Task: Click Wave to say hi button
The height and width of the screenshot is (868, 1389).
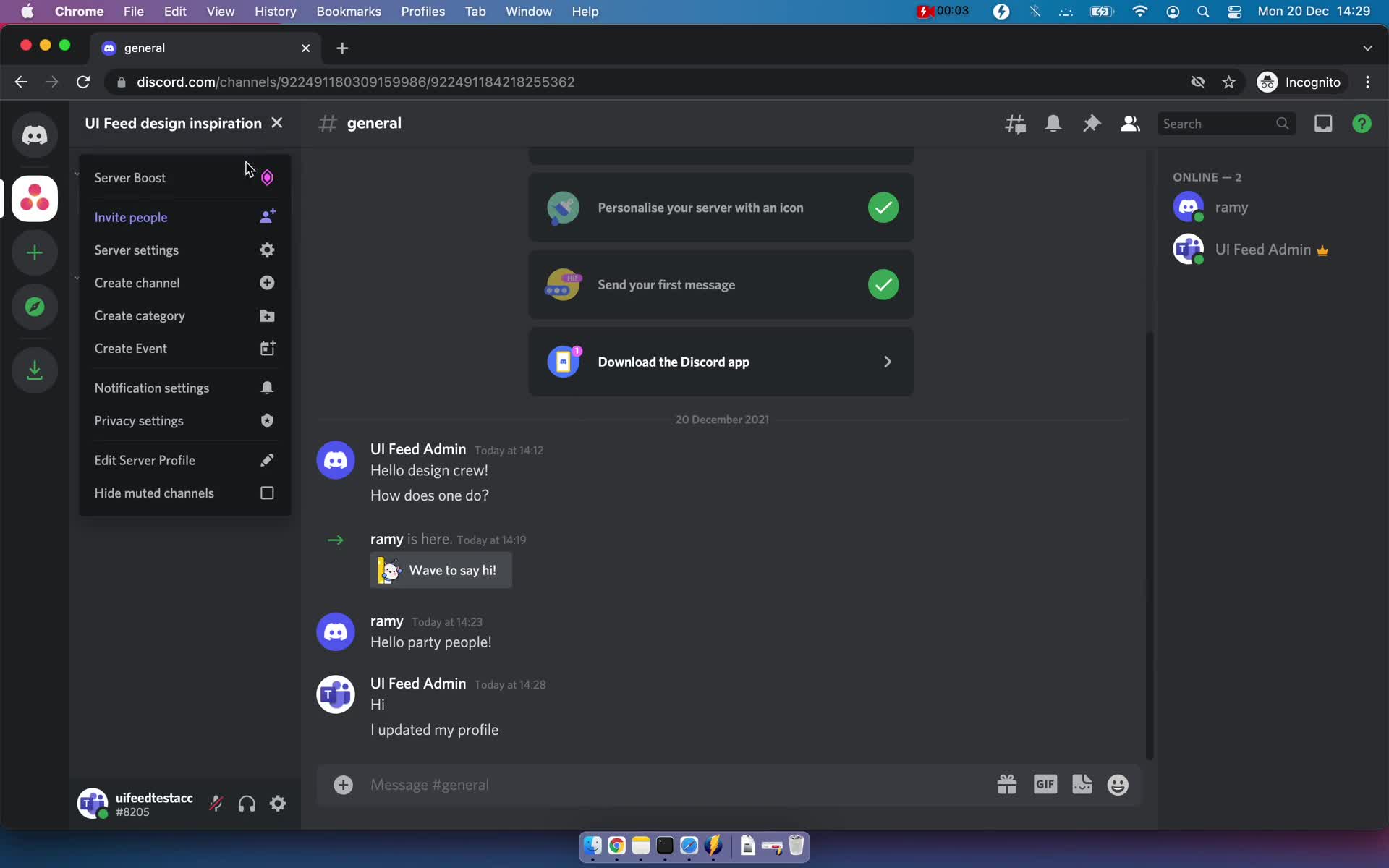Action: coord(441,570)
